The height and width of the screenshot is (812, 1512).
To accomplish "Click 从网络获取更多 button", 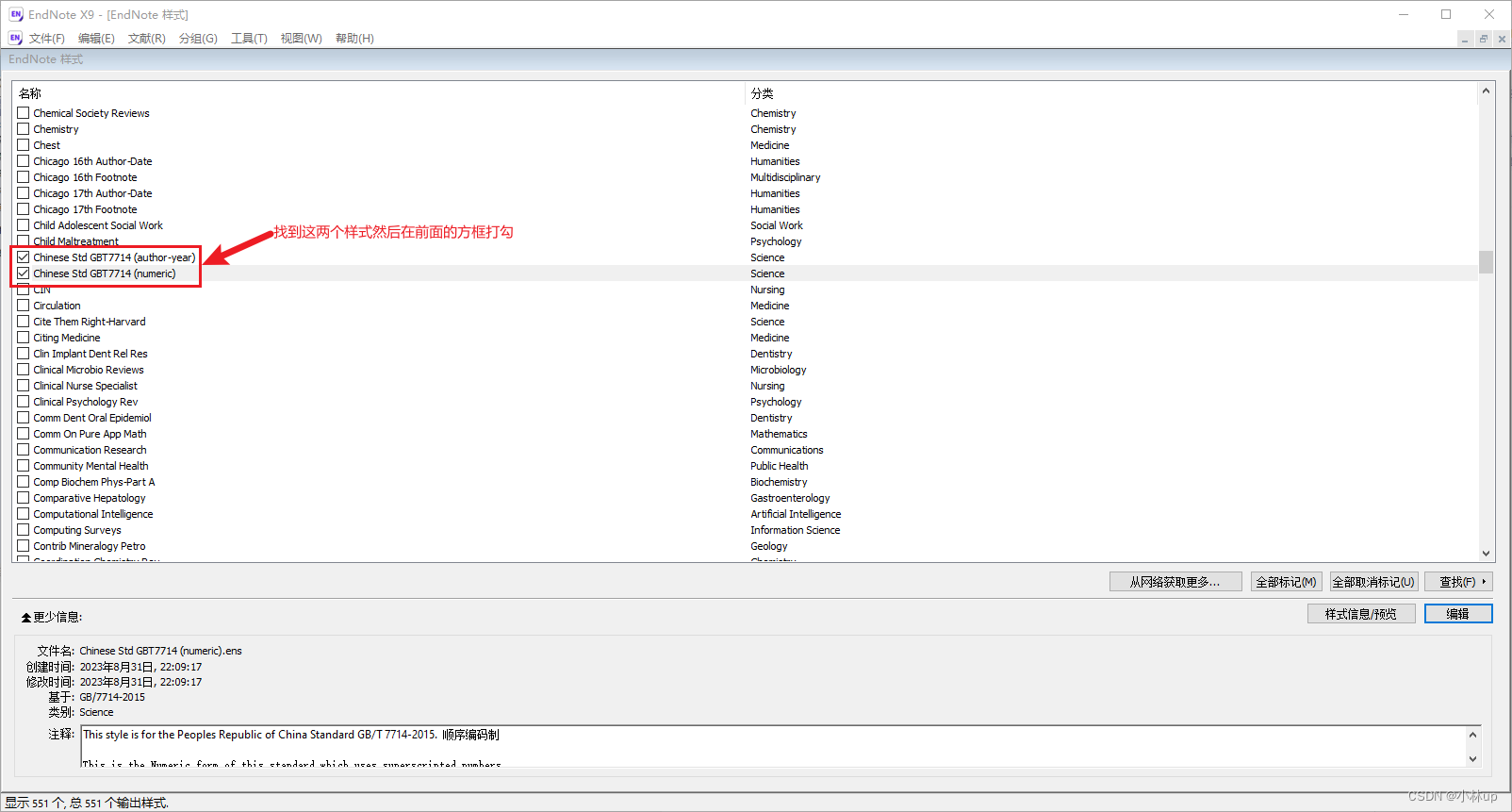I will (1175, 582).
